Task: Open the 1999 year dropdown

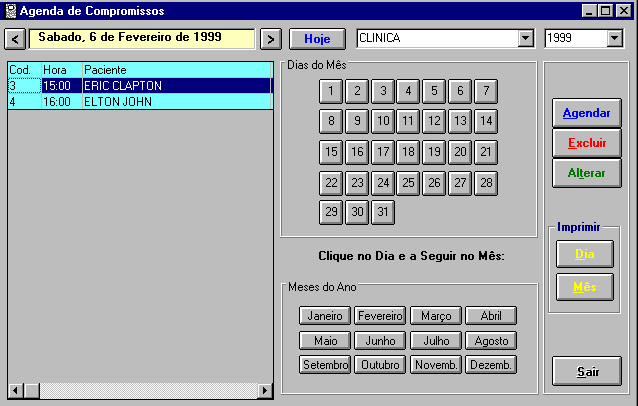Action: coord(614,38)
